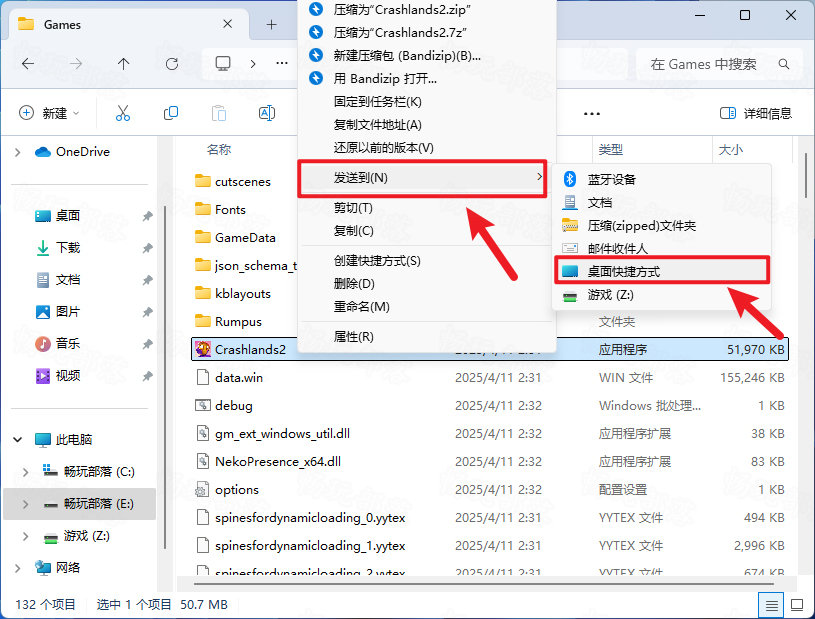
Task: Open the address bar overflow ellipsis
Action: 282,63
